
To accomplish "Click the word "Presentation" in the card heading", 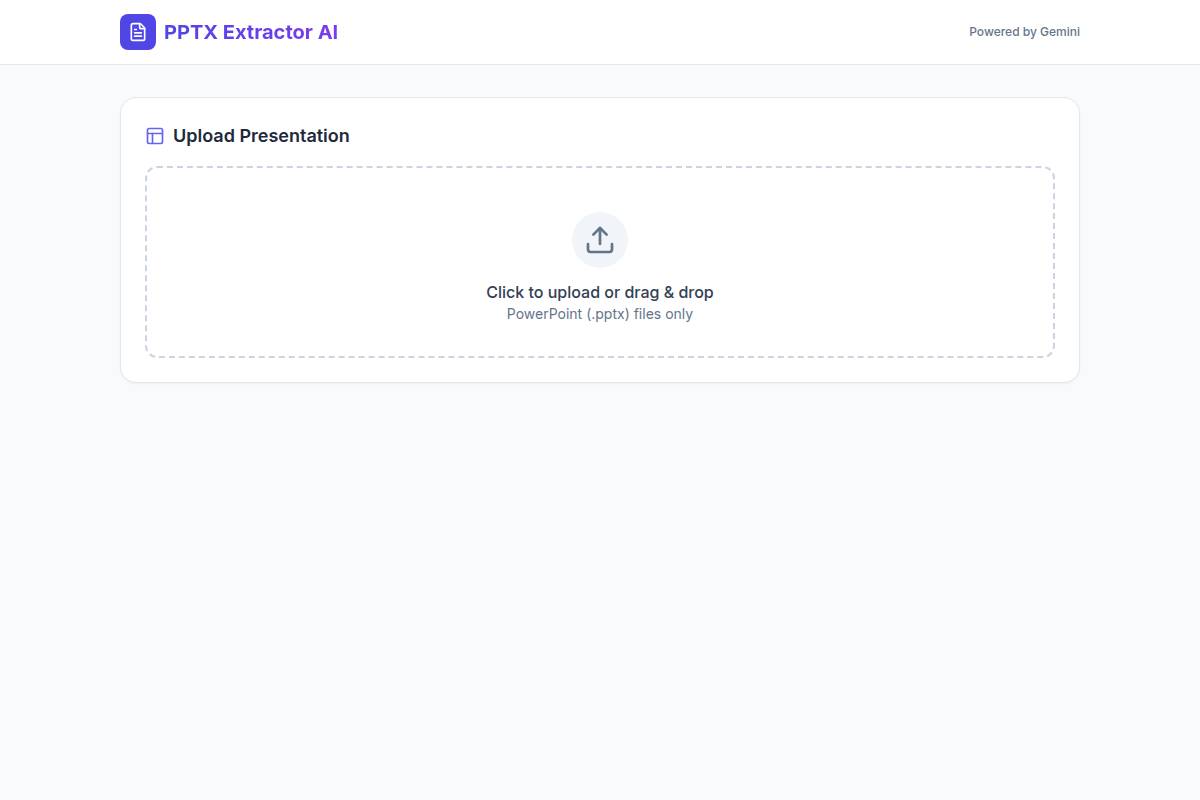I will pos(294,136).
